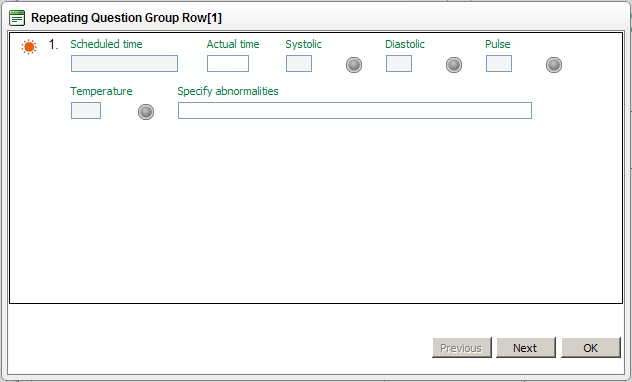Go to the Next row
632x382 pixels.
pos(526,348)
